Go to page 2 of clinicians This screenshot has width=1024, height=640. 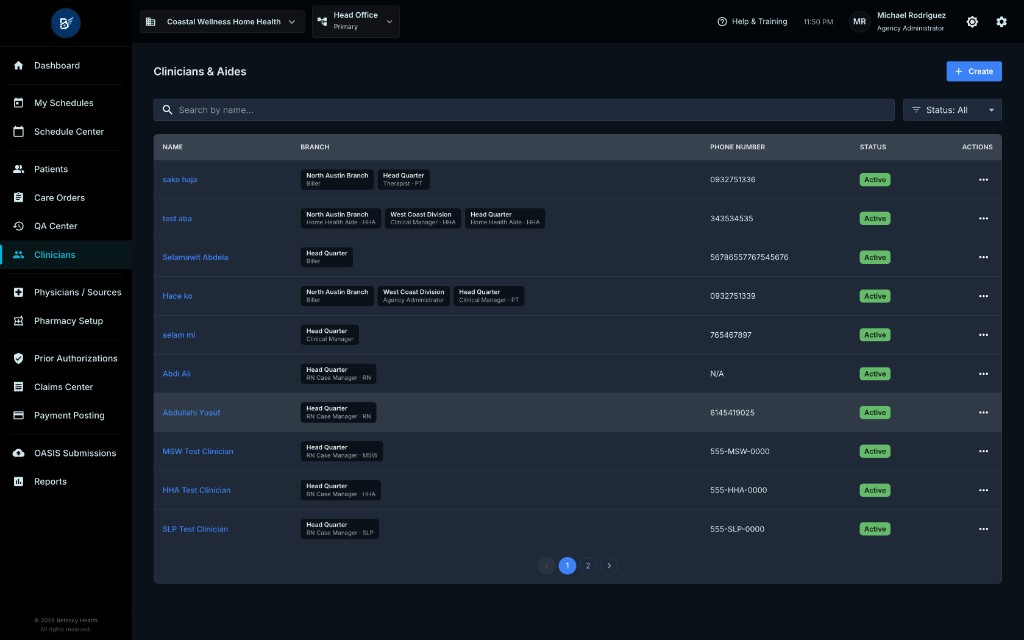click(x=588, y=566)
